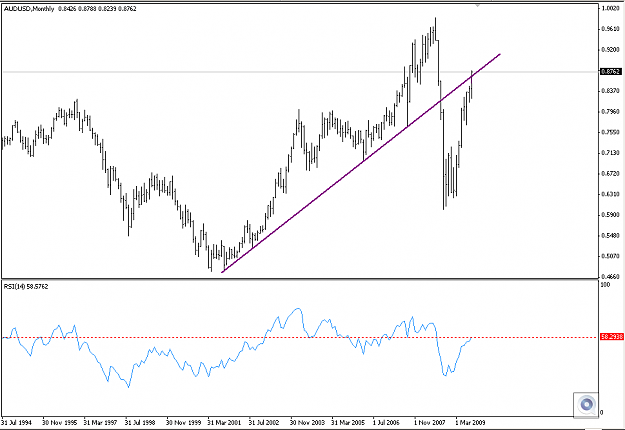Click the gray horizontal current price line
625x430 pixels.
click(301, 72)
